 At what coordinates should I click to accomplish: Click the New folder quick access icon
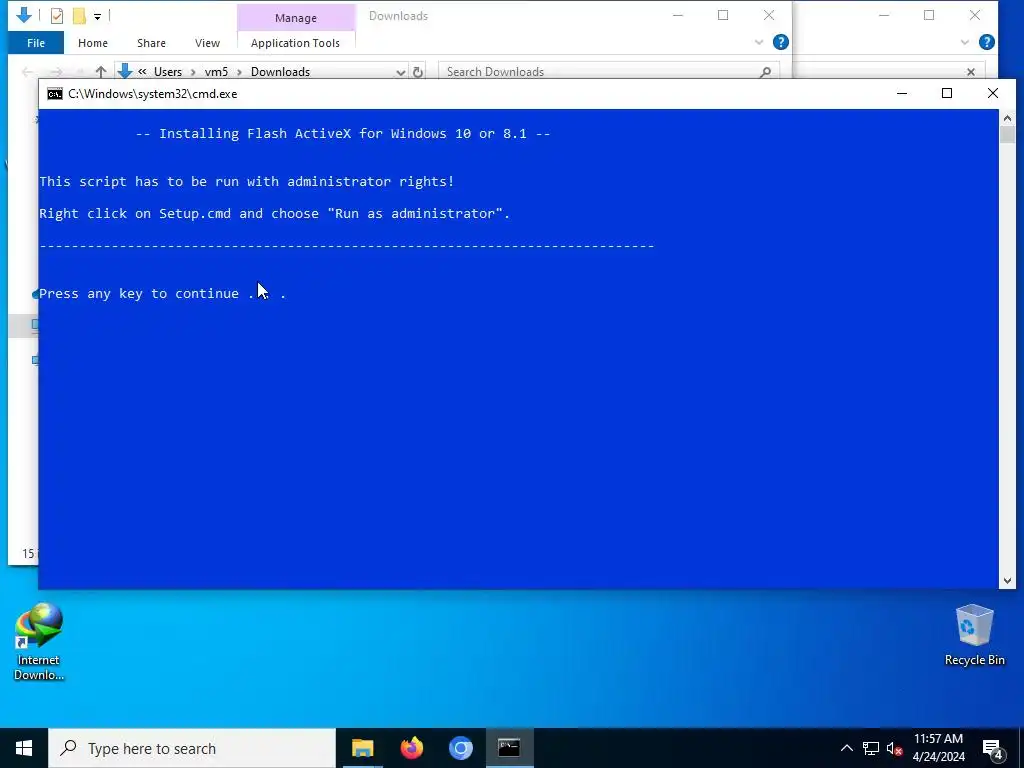pyautogui.click(x=79, y=16)
